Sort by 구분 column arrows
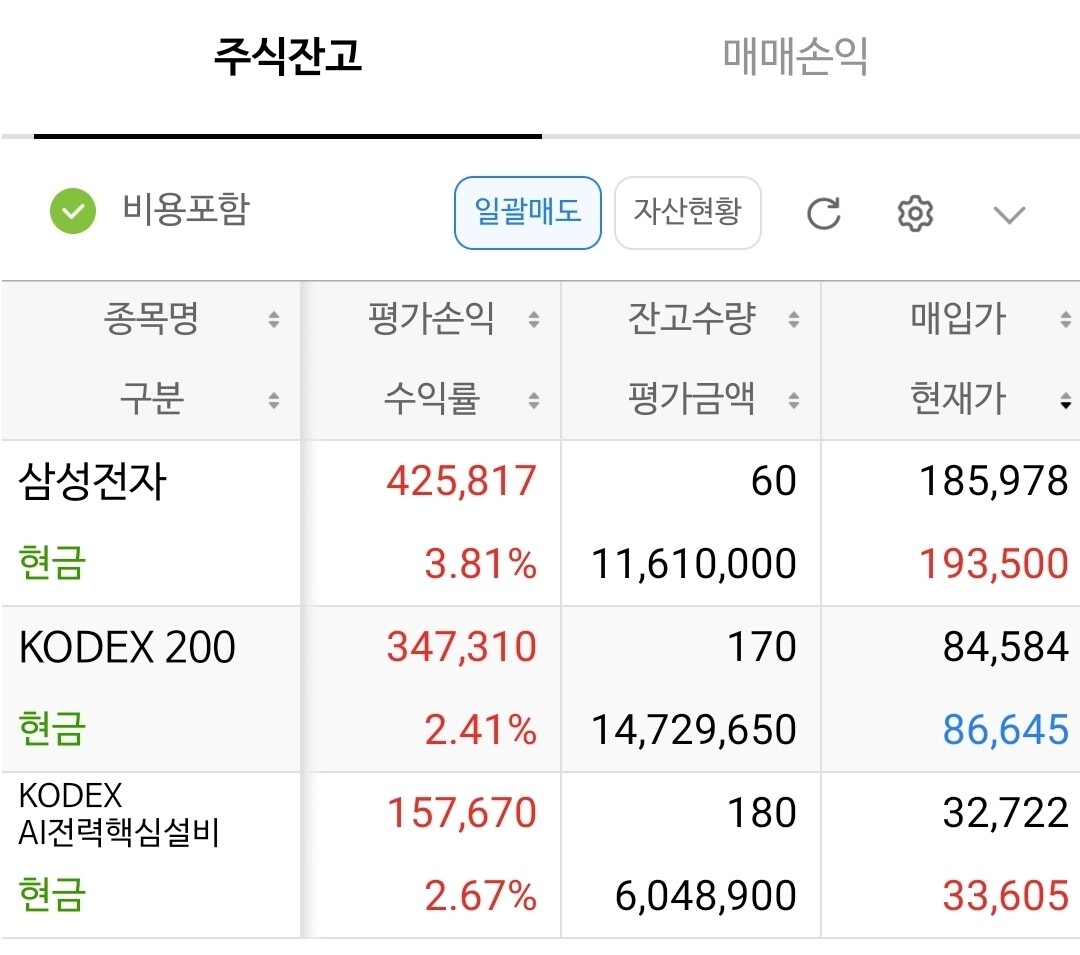 [274, 401]
